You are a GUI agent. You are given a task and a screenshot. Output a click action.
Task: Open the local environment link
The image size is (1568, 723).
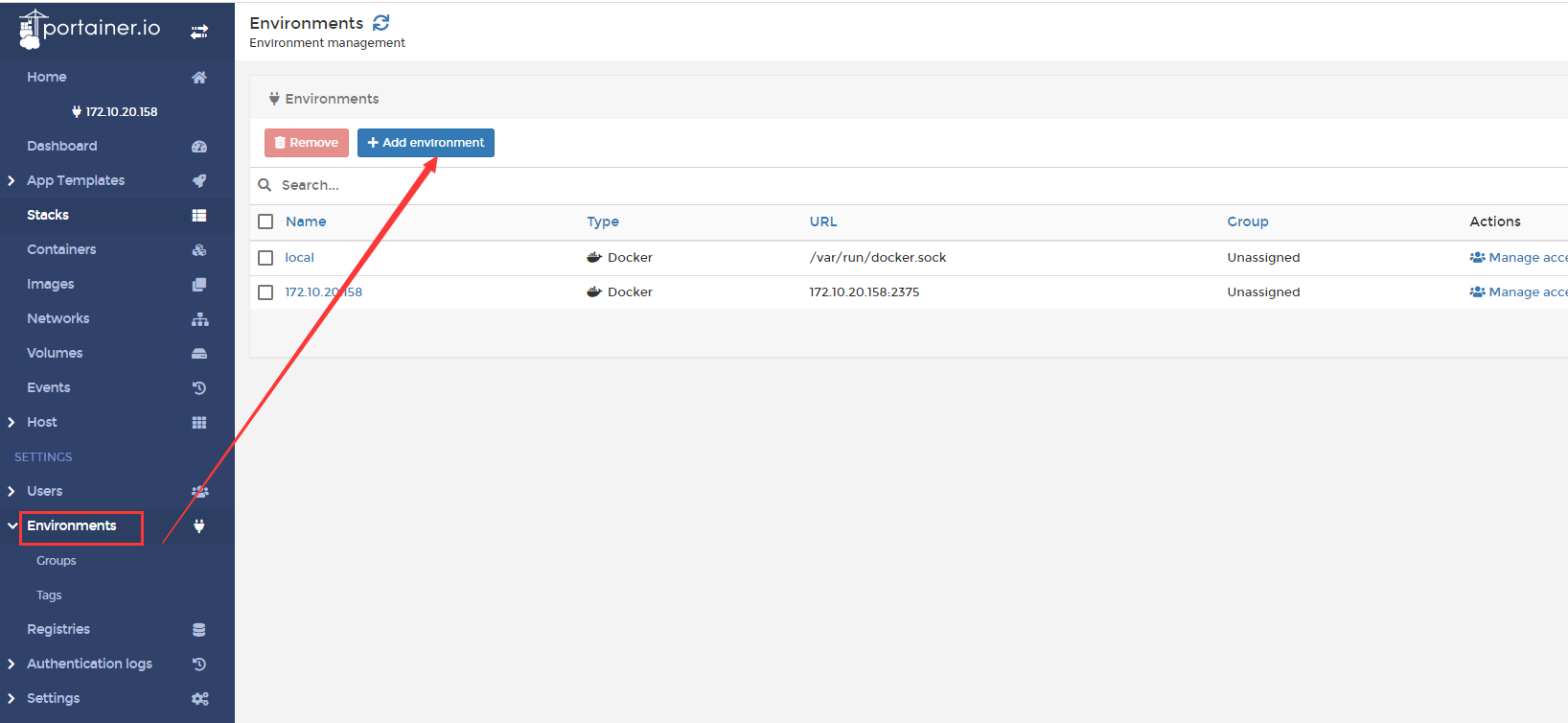(x=299, y=258)
